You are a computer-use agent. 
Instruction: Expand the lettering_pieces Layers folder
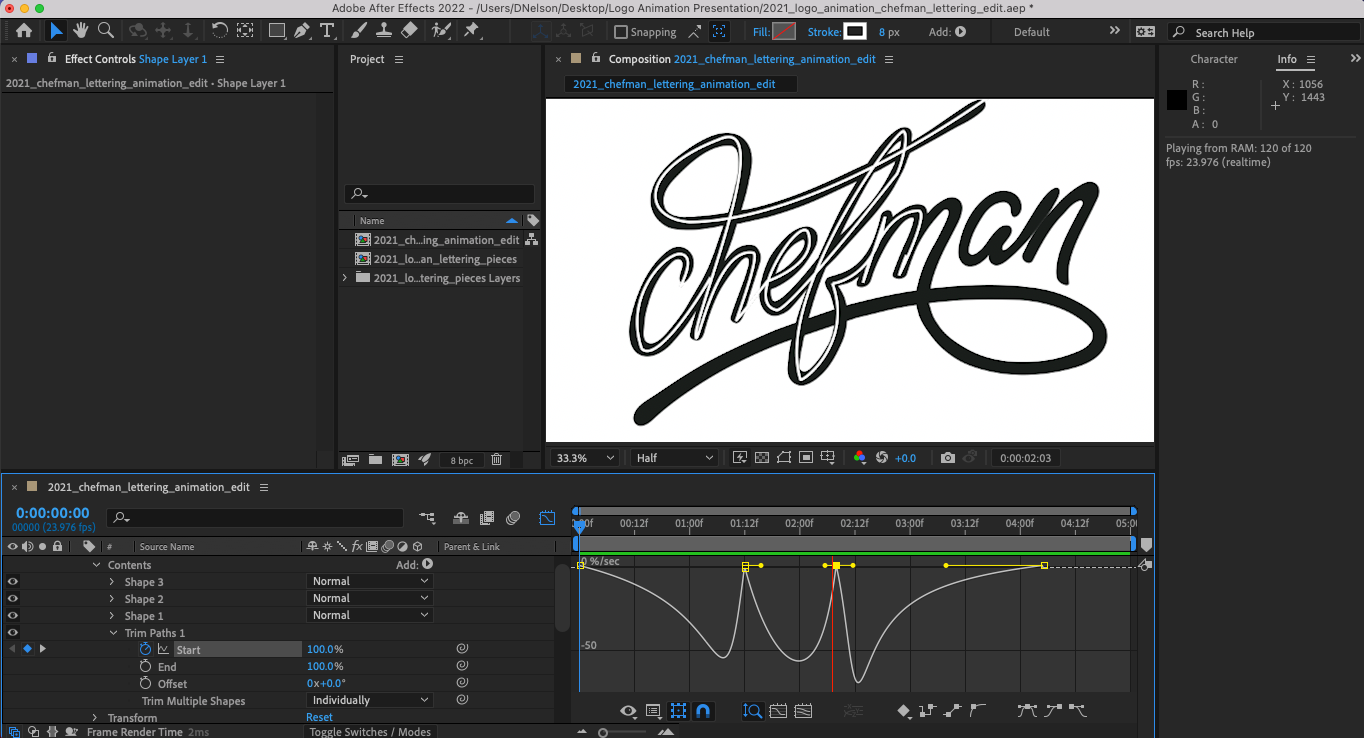coord(345,278)
